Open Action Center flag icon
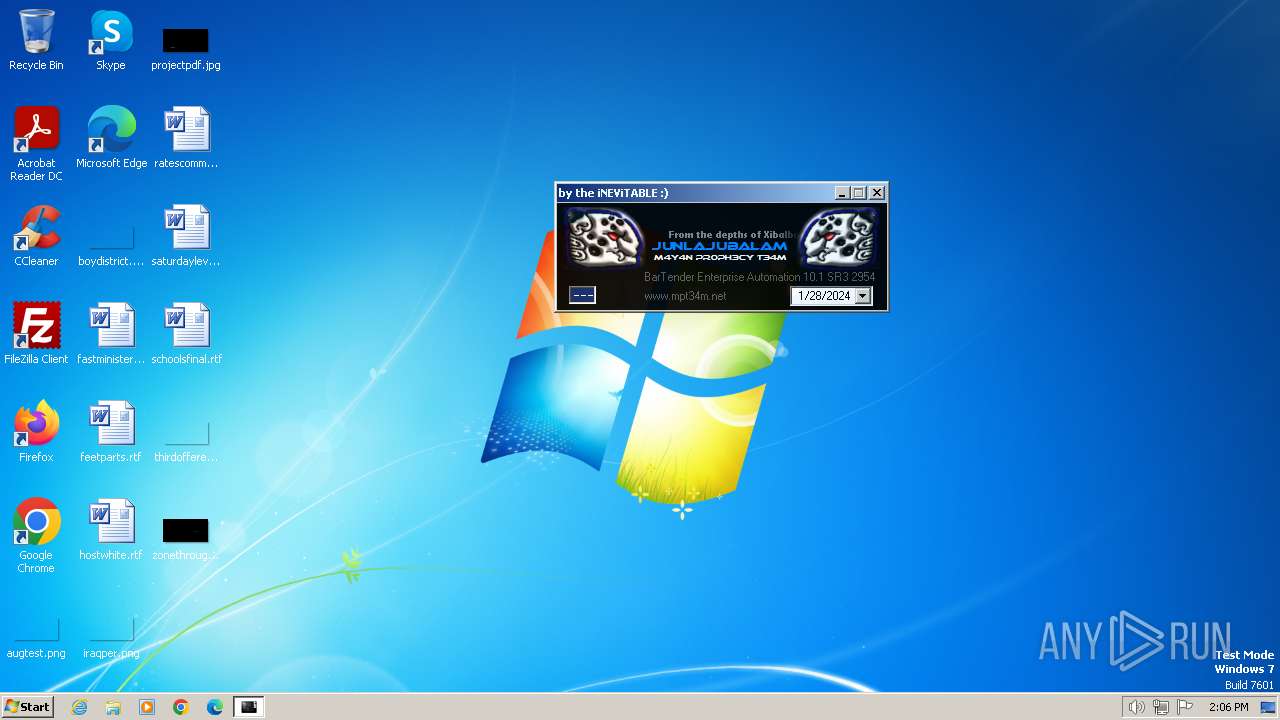The width and height of the screenshot is (1280, 720). [x=1185, y=707]
